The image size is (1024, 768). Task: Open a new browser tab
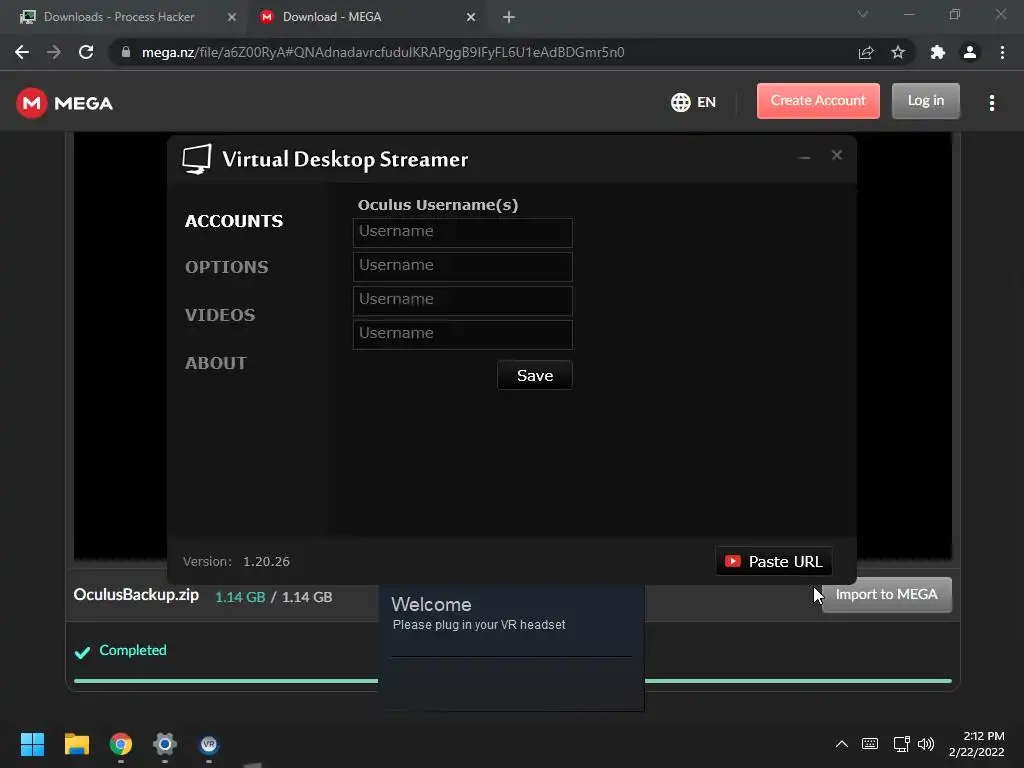[509, 17]
